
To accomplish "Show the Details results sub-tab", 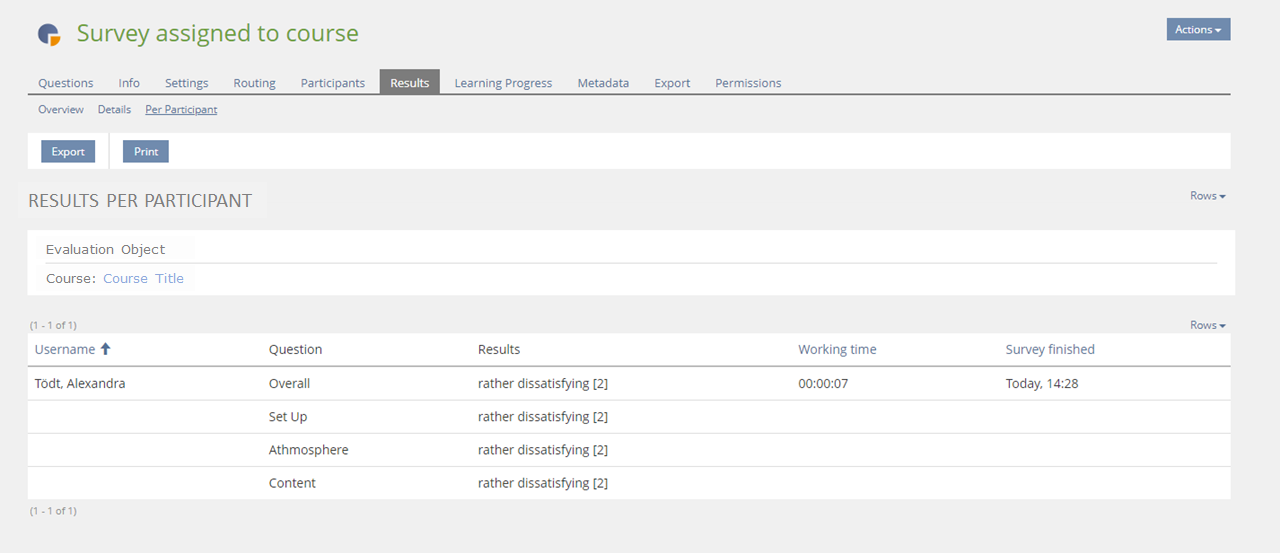I will 114,110.
